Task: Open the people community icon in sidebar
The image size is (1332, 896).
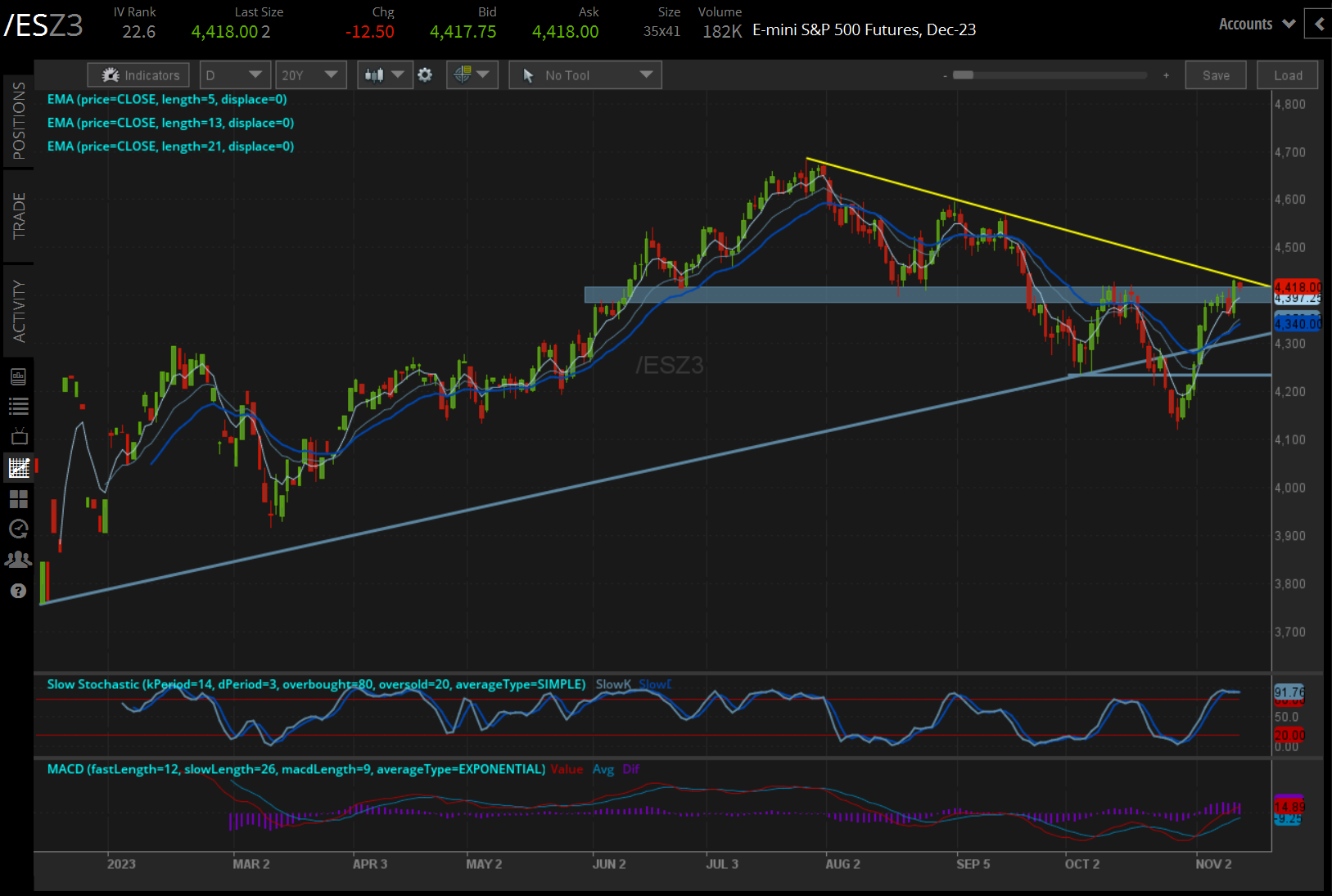Action: 18,560
